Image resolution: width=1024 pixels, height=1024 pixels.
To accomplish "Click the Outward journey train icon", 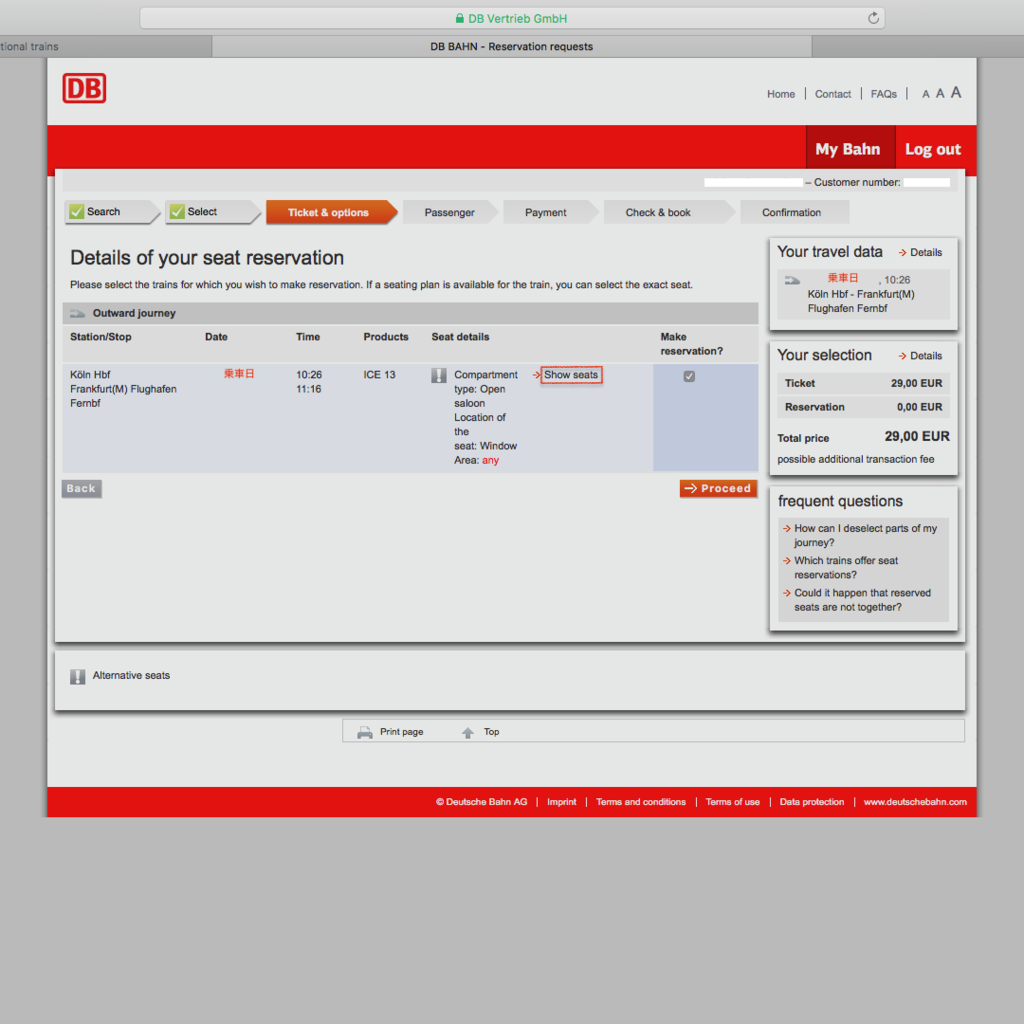I will click(x=78, y=313).
